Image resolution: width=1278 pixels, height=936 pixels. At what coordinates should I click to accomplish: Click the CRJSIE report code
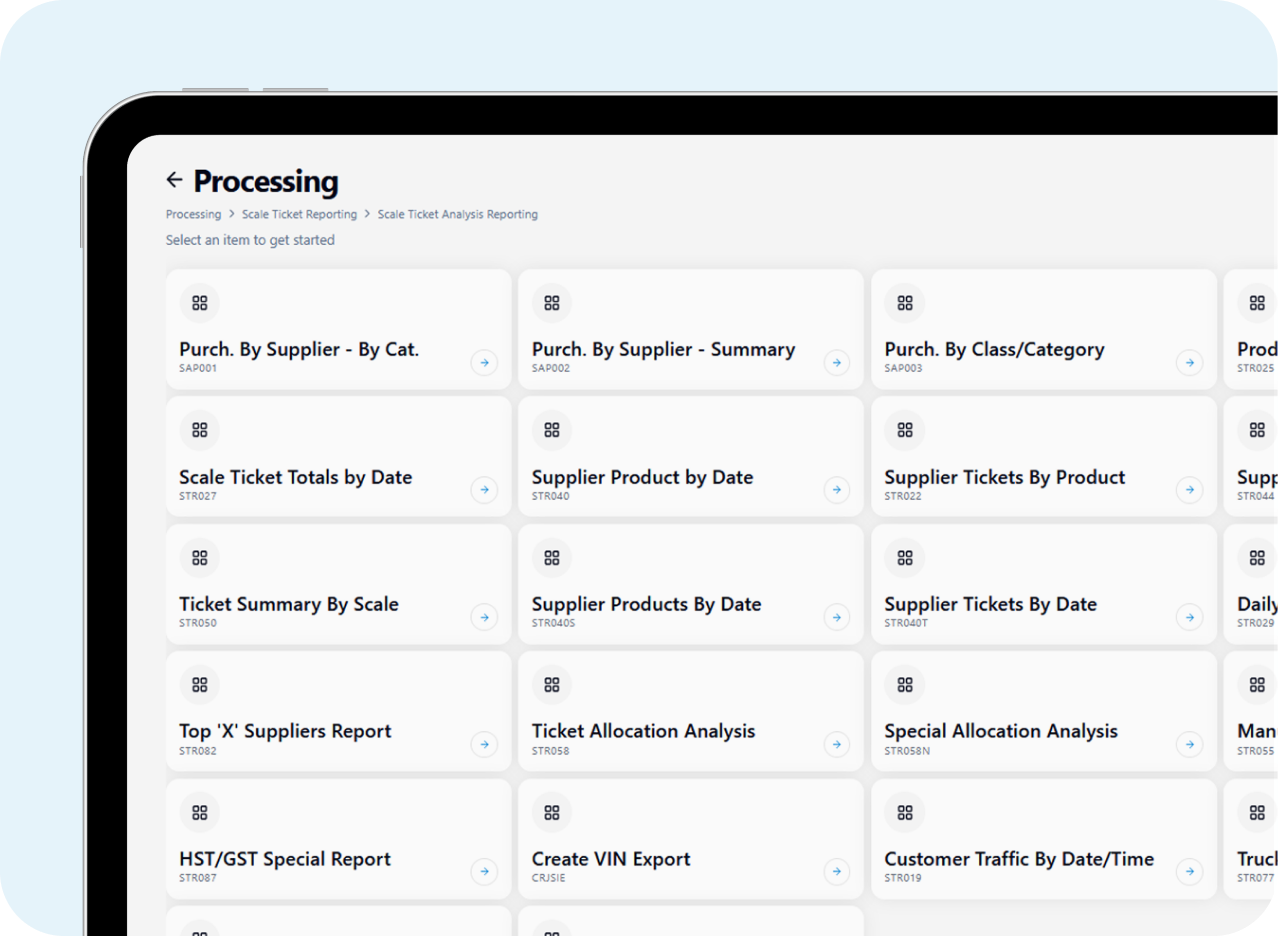click(x=549, y=878)
